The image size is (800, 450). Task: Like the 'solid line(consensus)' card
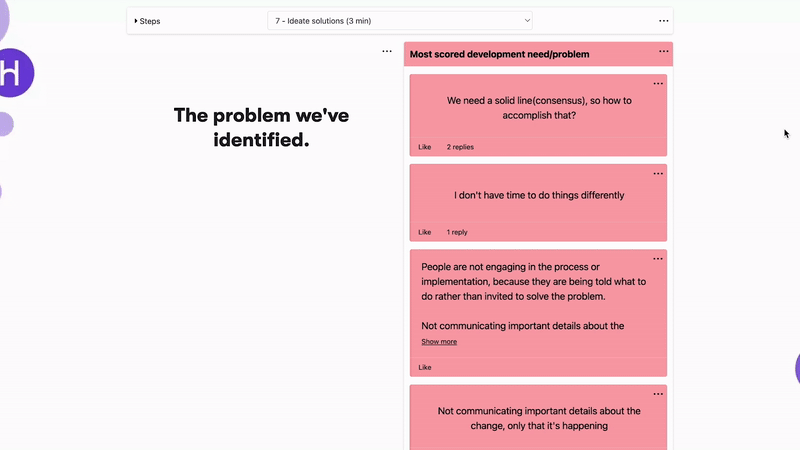tap(424, 147)
